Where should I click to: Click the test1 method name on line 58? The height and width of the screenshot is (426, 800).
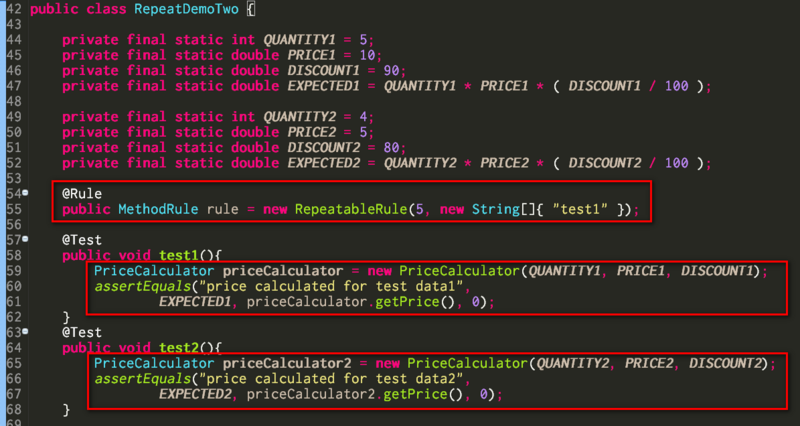click(179, 255)
